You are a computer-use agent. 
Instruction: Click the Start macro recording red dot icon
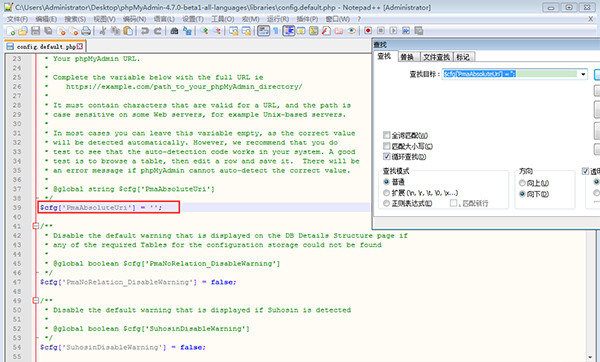point(368,31)
